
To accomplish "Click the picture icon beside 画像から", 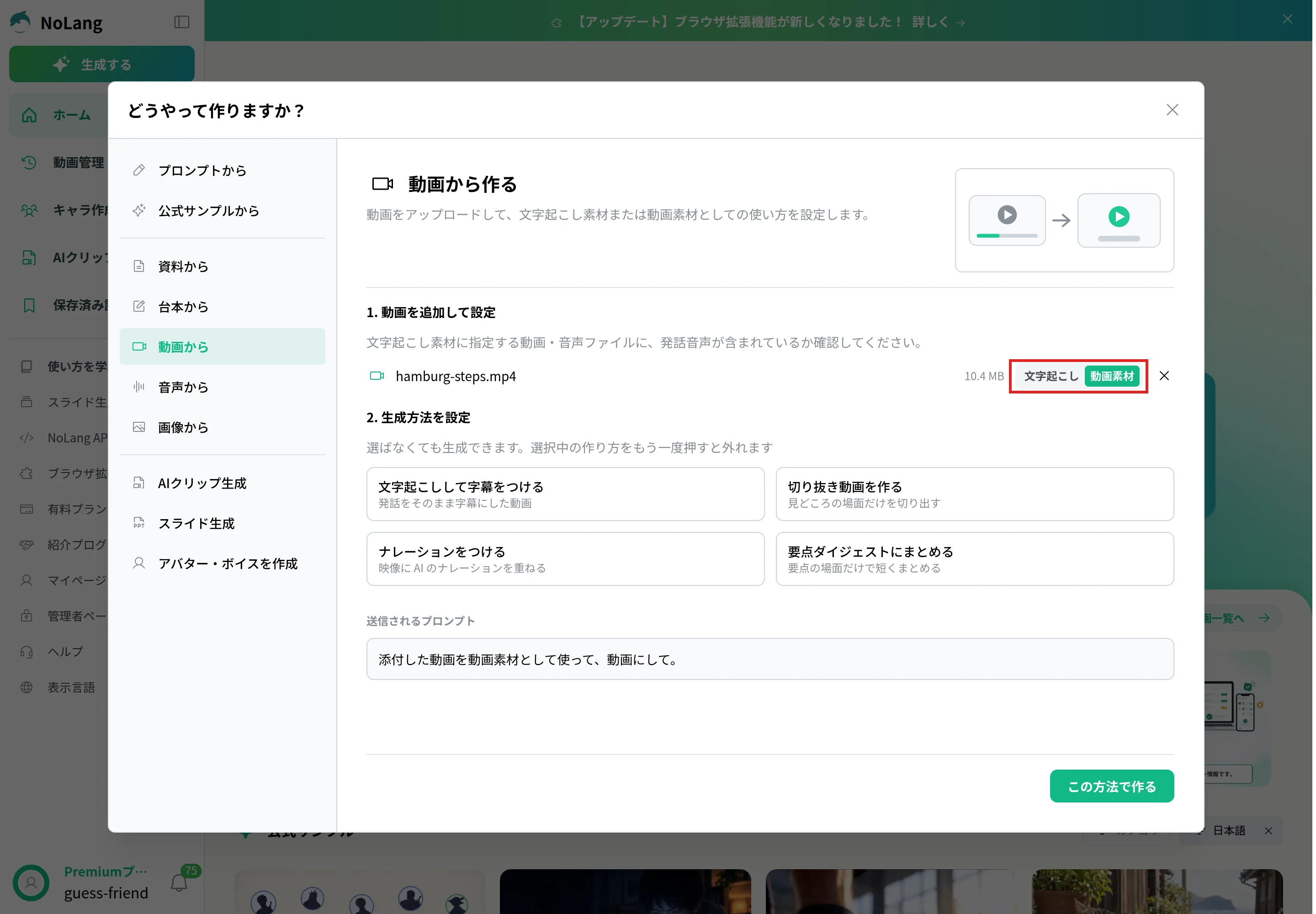I will pyautogui.click(x=138, y=427).
